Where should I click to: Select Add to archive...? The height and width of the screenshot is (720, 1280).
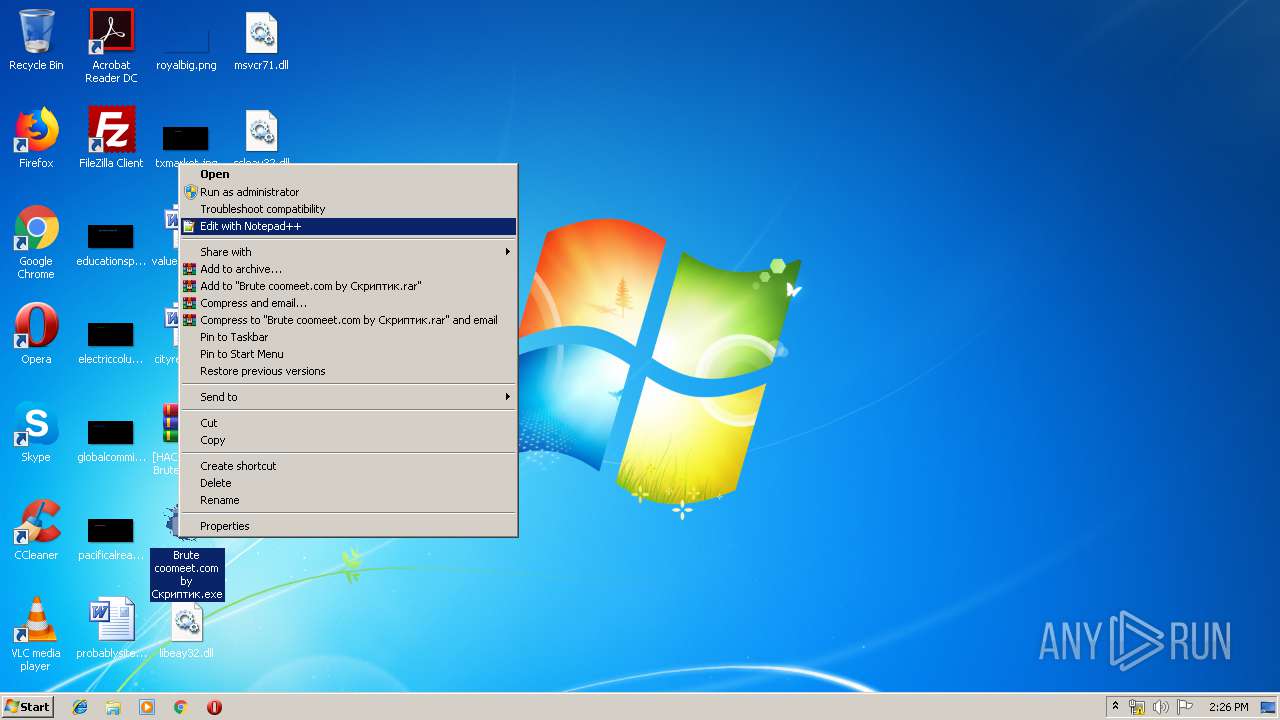pyautogui.click(x=348, y=269)
